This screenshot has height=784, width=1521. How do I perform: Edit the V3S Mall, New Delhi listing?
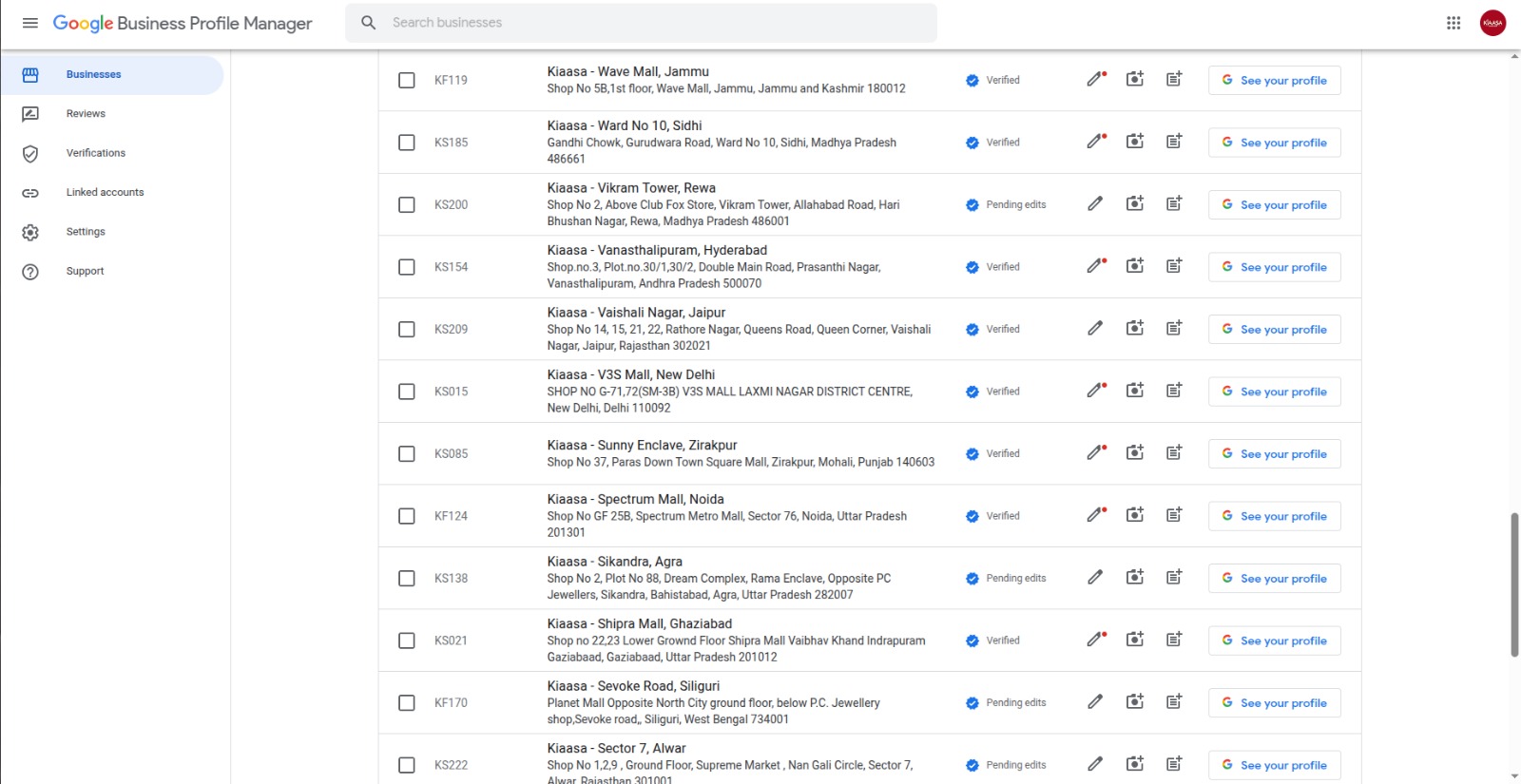pyautogui.click(x=1096, y=392)
